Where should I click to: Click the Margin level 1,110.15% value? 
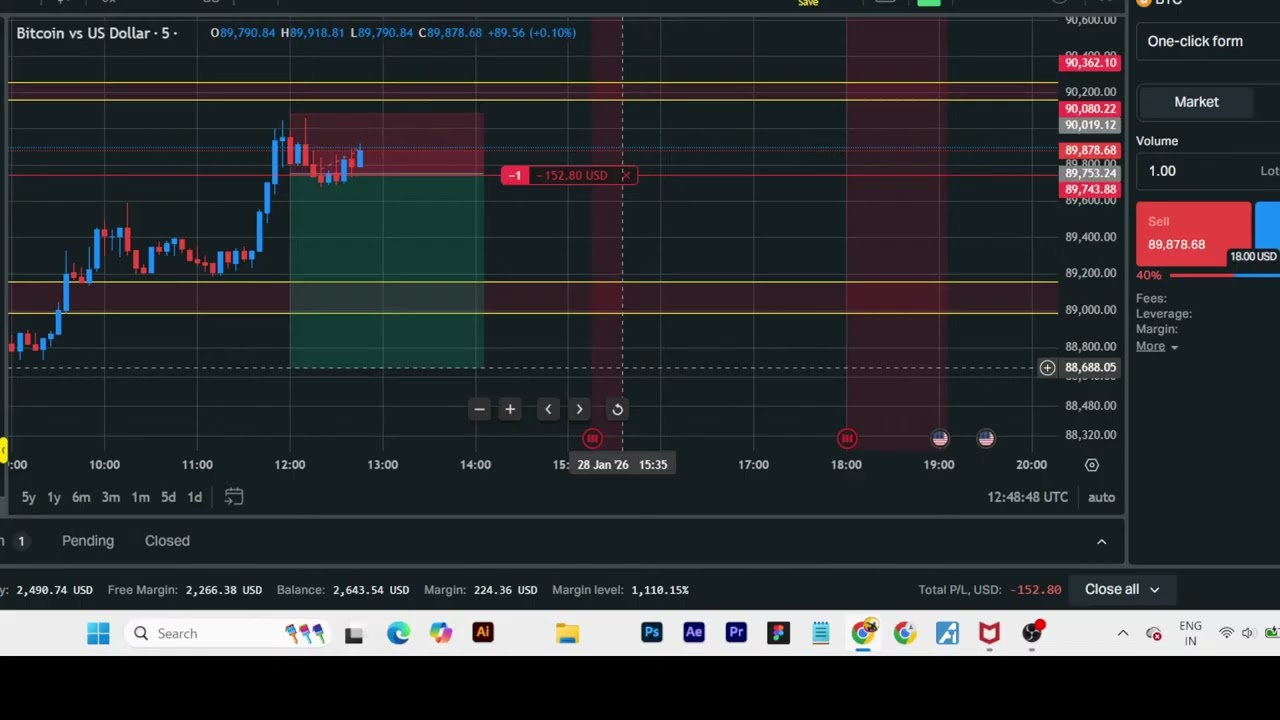tap(660, 590)
